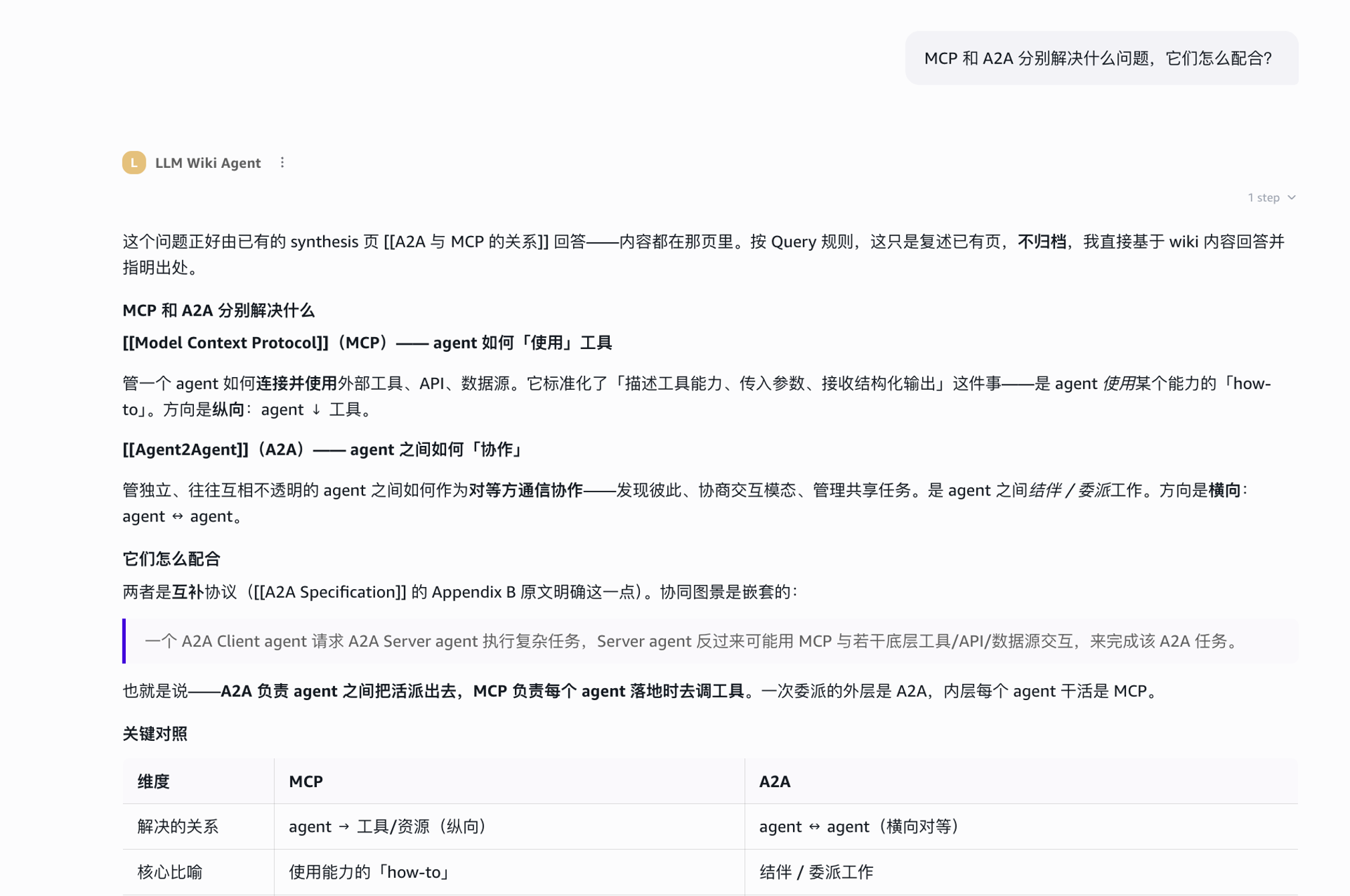Open the three-dot menu beside LLM Wiki Agent
The height and width of the screenshot is (896, 1350).
coord(282,162)
